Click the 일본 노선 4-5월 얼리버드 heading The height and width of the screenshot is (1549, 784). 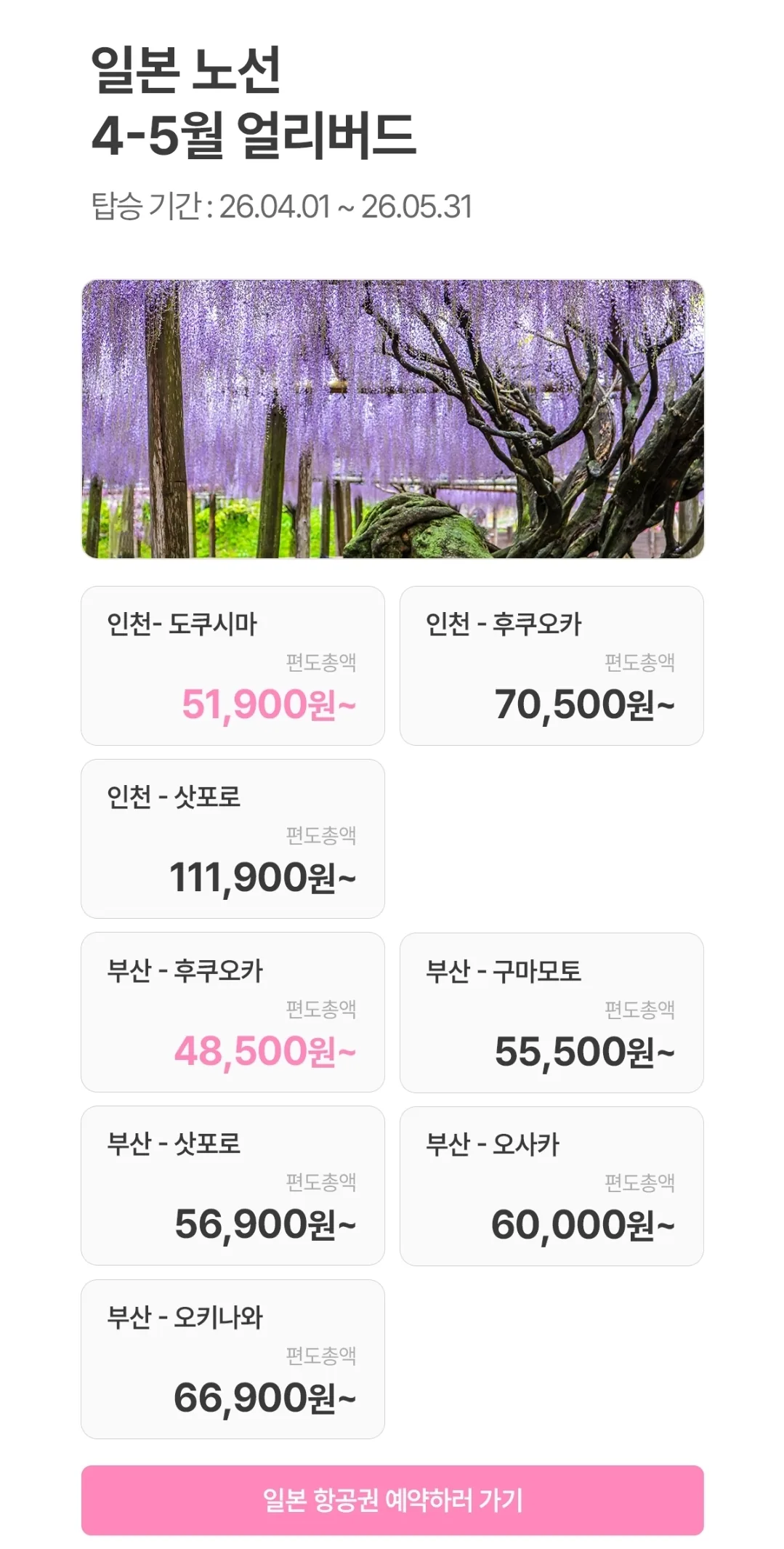click(x=254, y=102)
